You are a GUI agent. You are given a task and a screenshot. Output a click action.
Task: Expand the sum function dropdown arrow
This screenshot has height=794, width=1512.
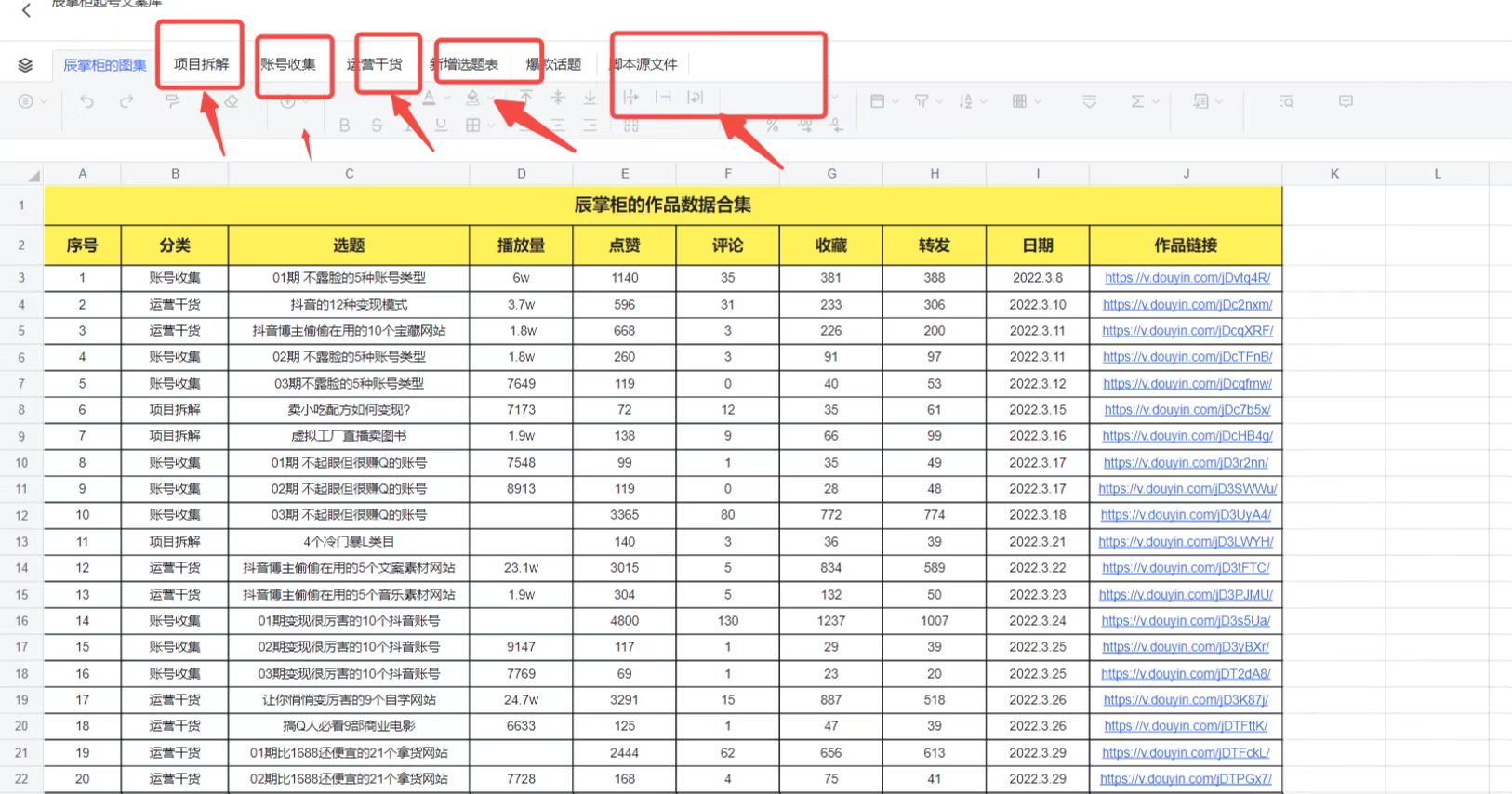tap(1155, 101)
